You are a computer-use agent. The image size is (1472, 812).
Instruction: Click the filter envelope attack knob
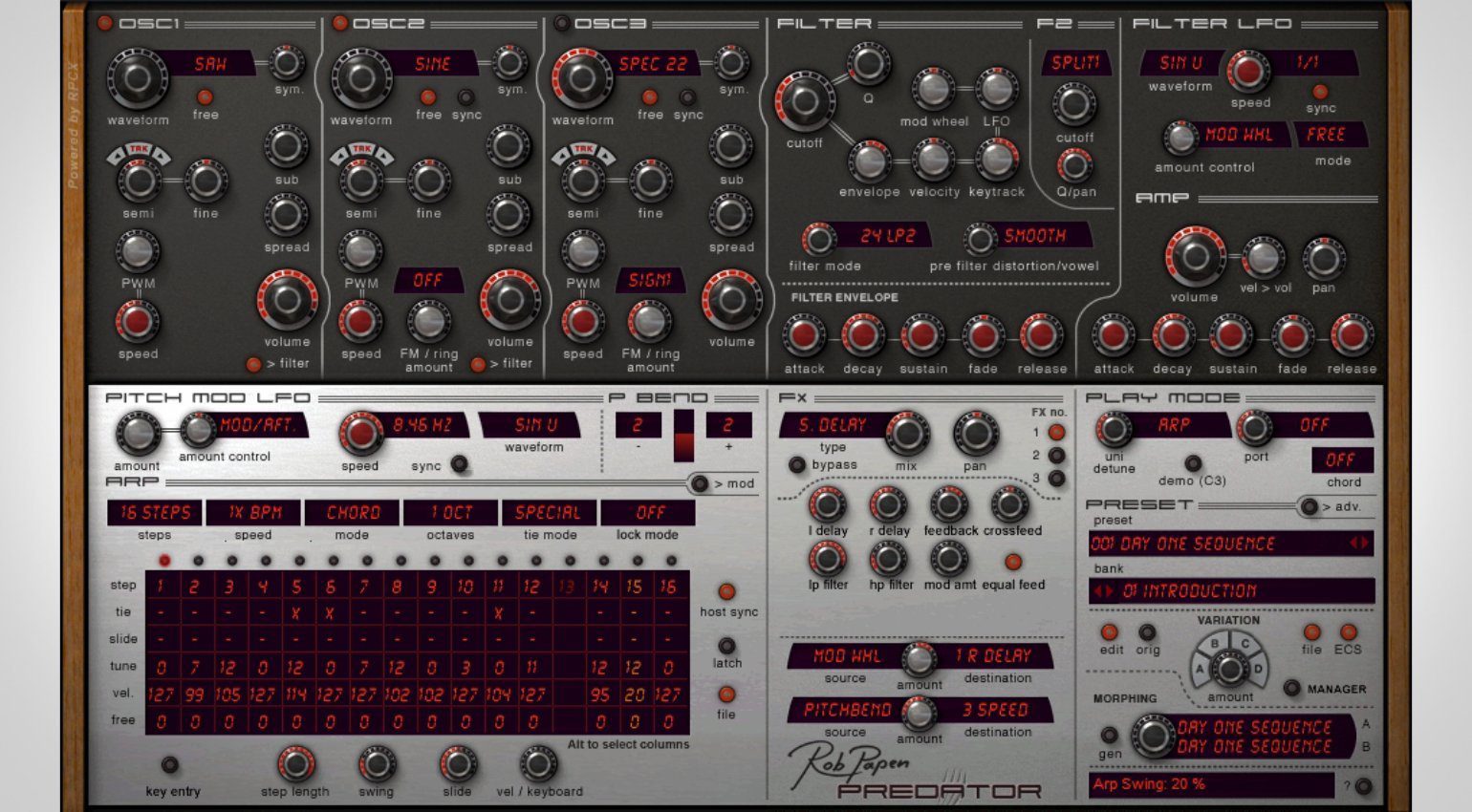click(x=804, y=335)
